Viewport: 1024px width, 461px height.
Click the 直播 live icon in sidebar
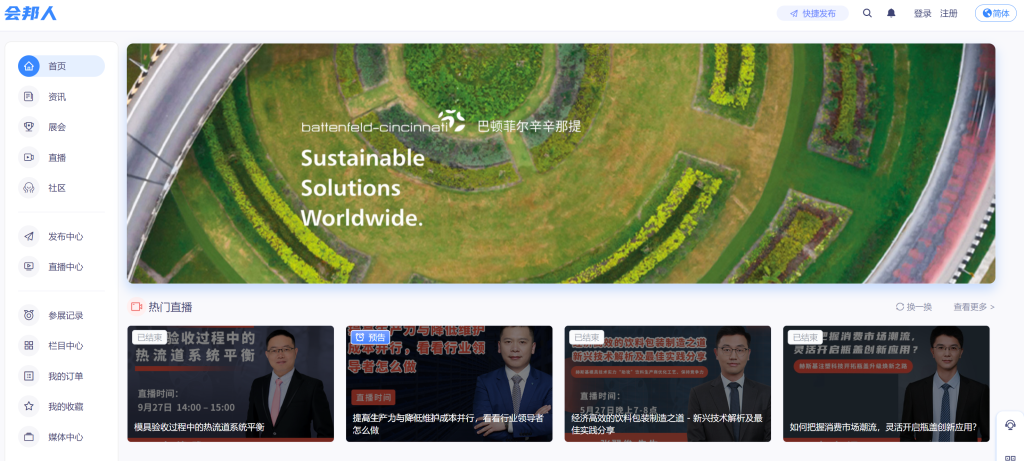[x=29, y=157]
